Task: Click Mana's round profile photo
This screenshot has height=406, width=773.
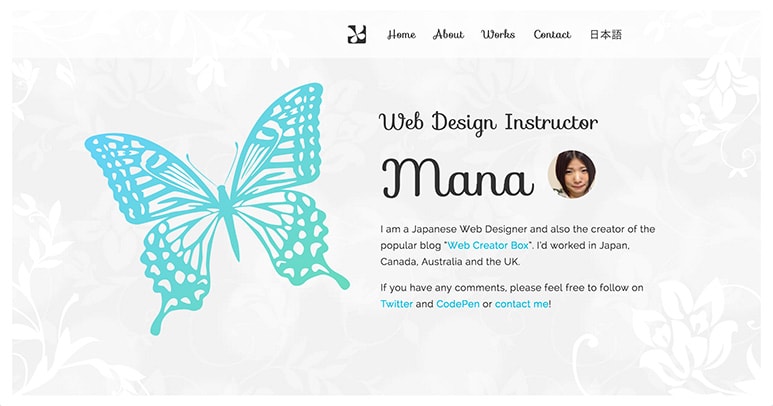Action: click(572, 174)
